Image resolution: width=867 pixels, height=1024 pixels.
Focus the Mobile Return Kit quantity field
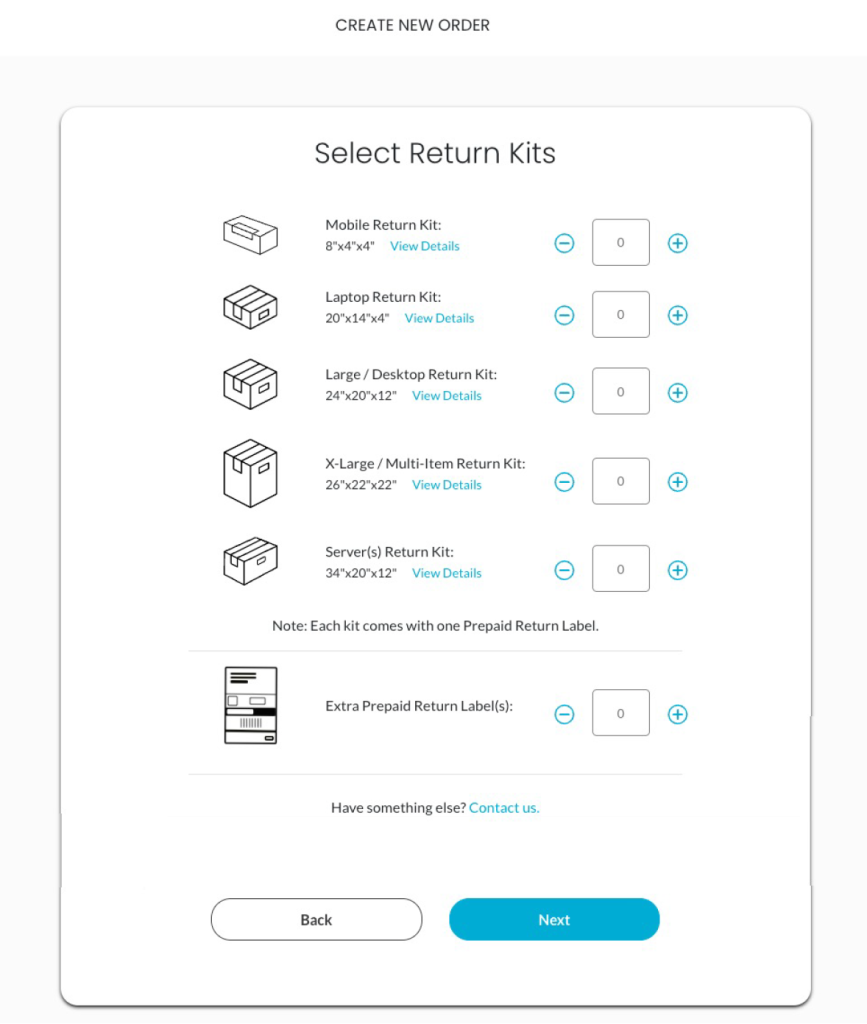click(x=620, y=243)
